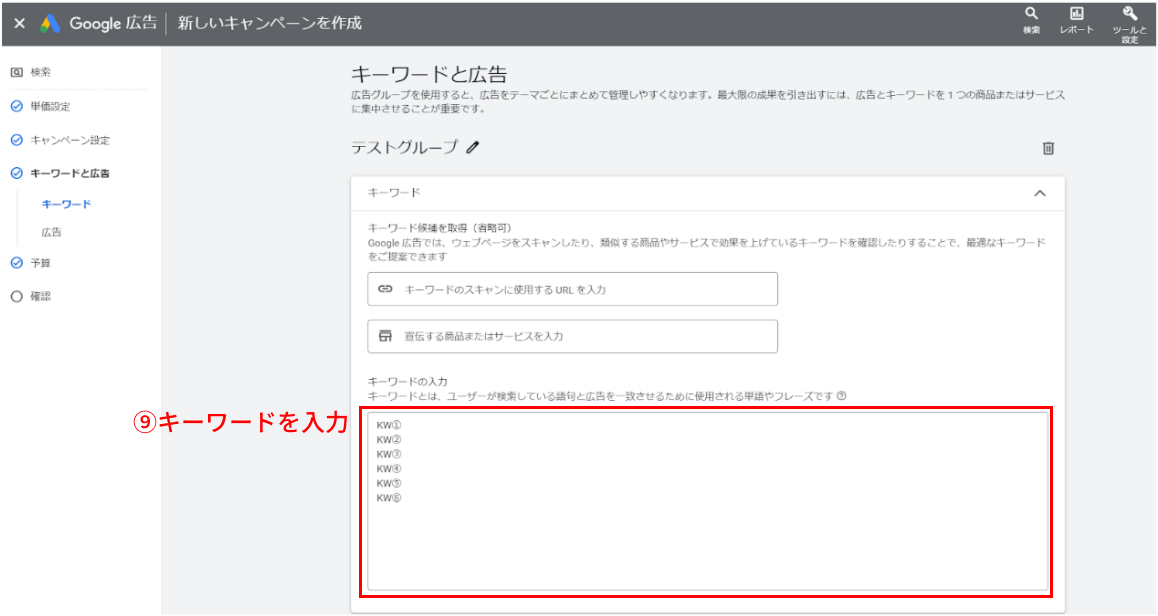Click the check icon beside キーワードと広告
This screenshot has height=616, width=1158.
tap(16, 174)
